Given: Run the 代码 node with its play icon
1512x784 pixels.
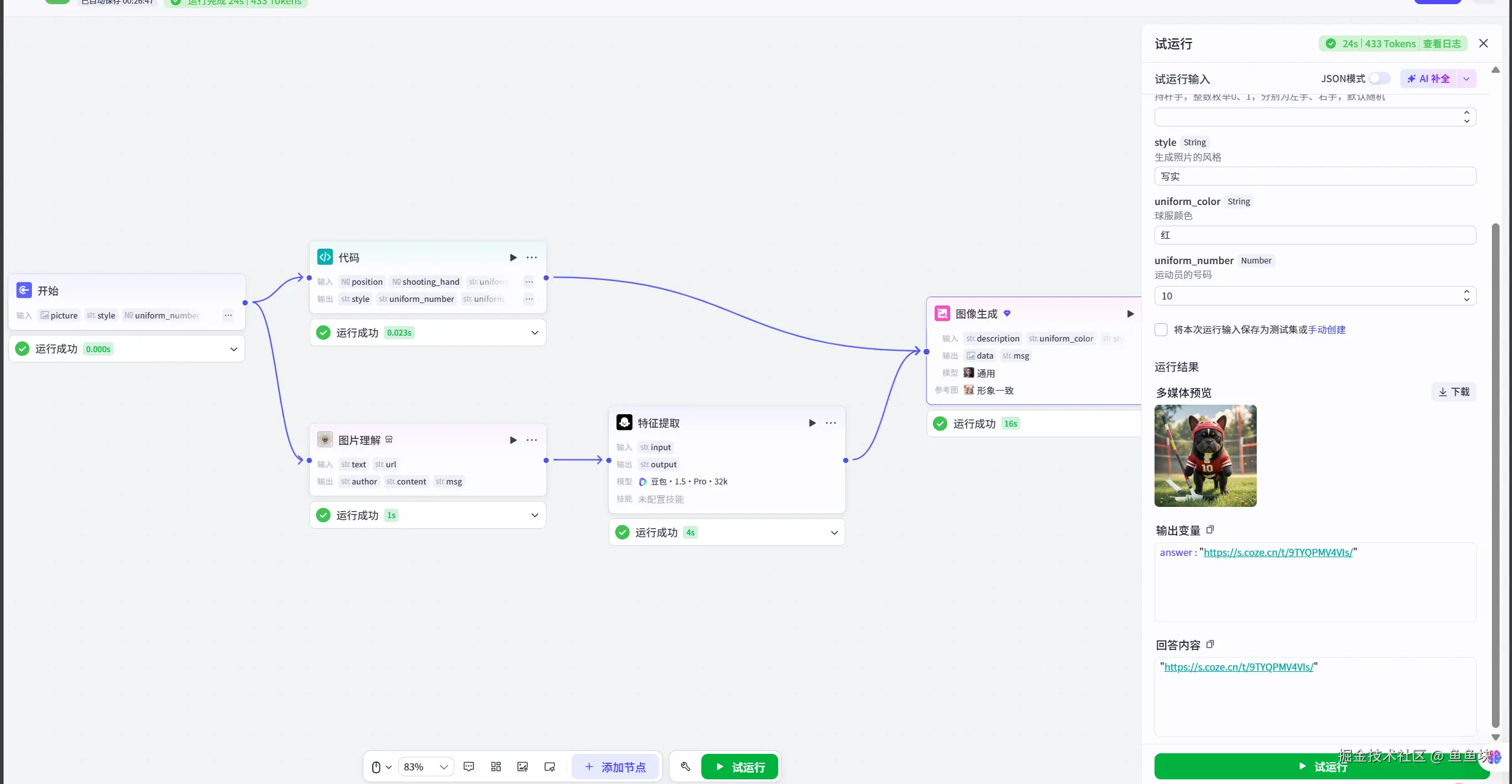Looking at the screenshot, I should click(x=513, y=258).
